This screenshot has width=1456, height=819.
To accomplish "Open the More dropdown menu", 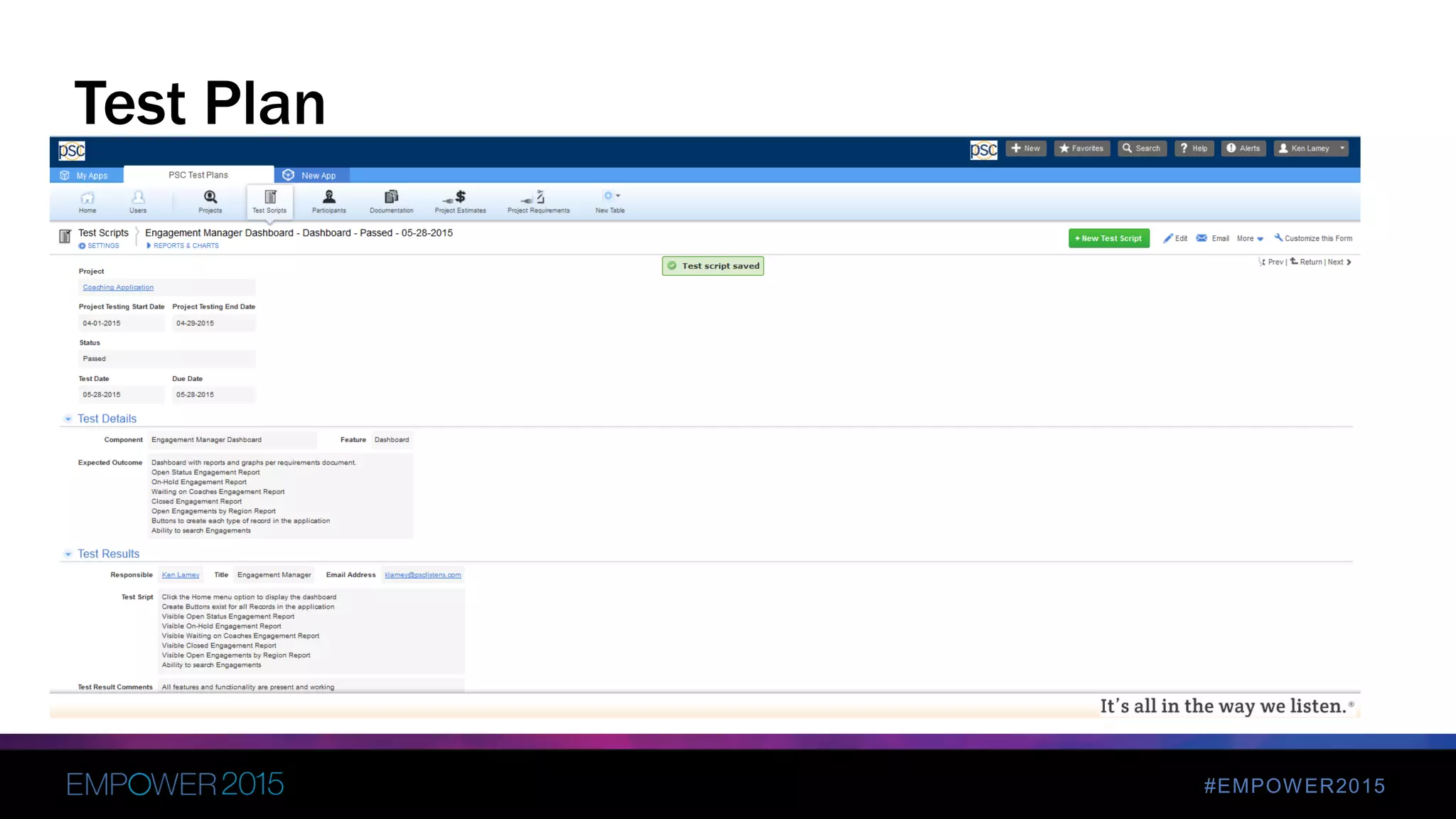I will click(1250, 239).
